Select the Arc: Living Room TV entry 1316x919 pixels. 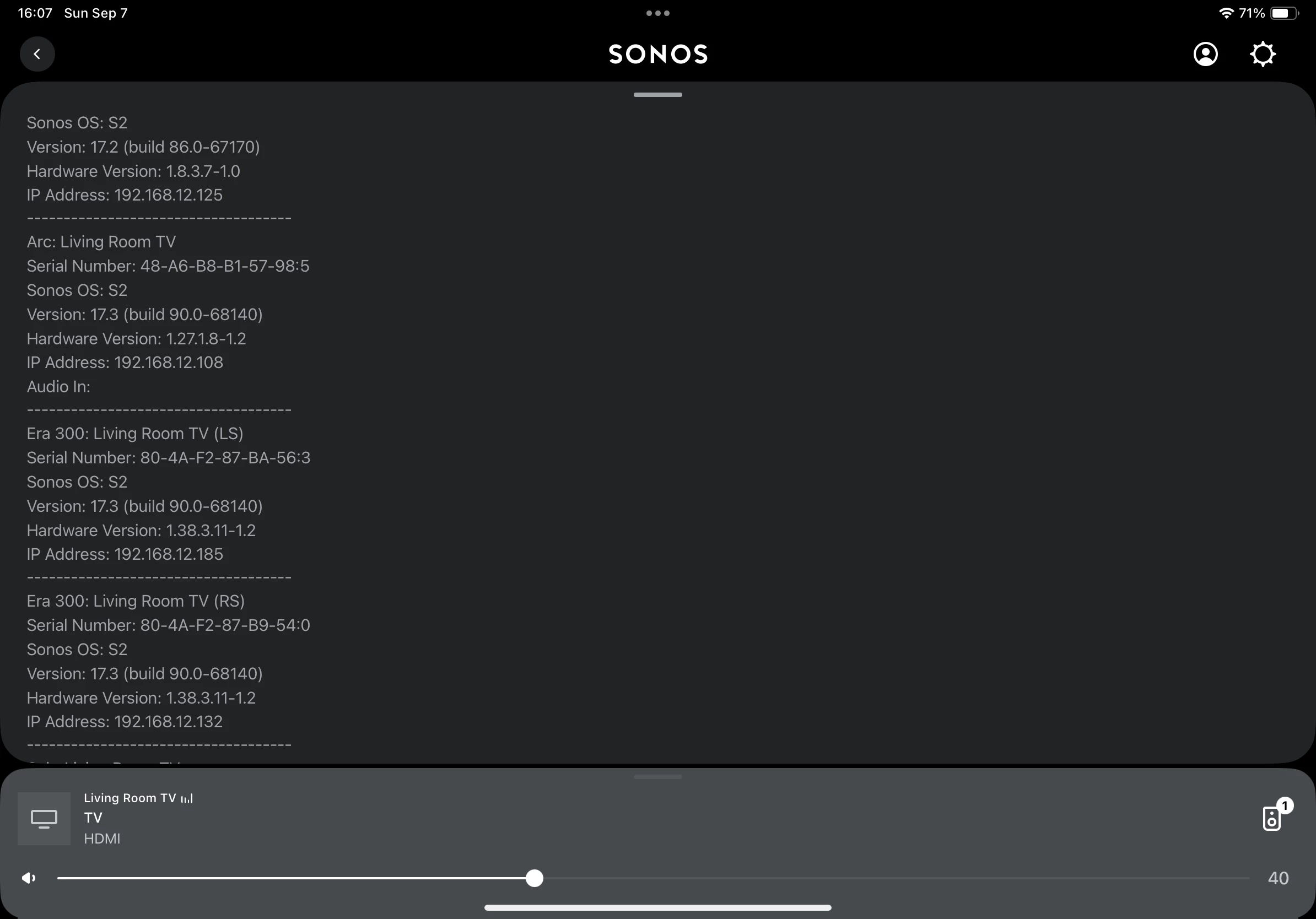tap(101, 242)
